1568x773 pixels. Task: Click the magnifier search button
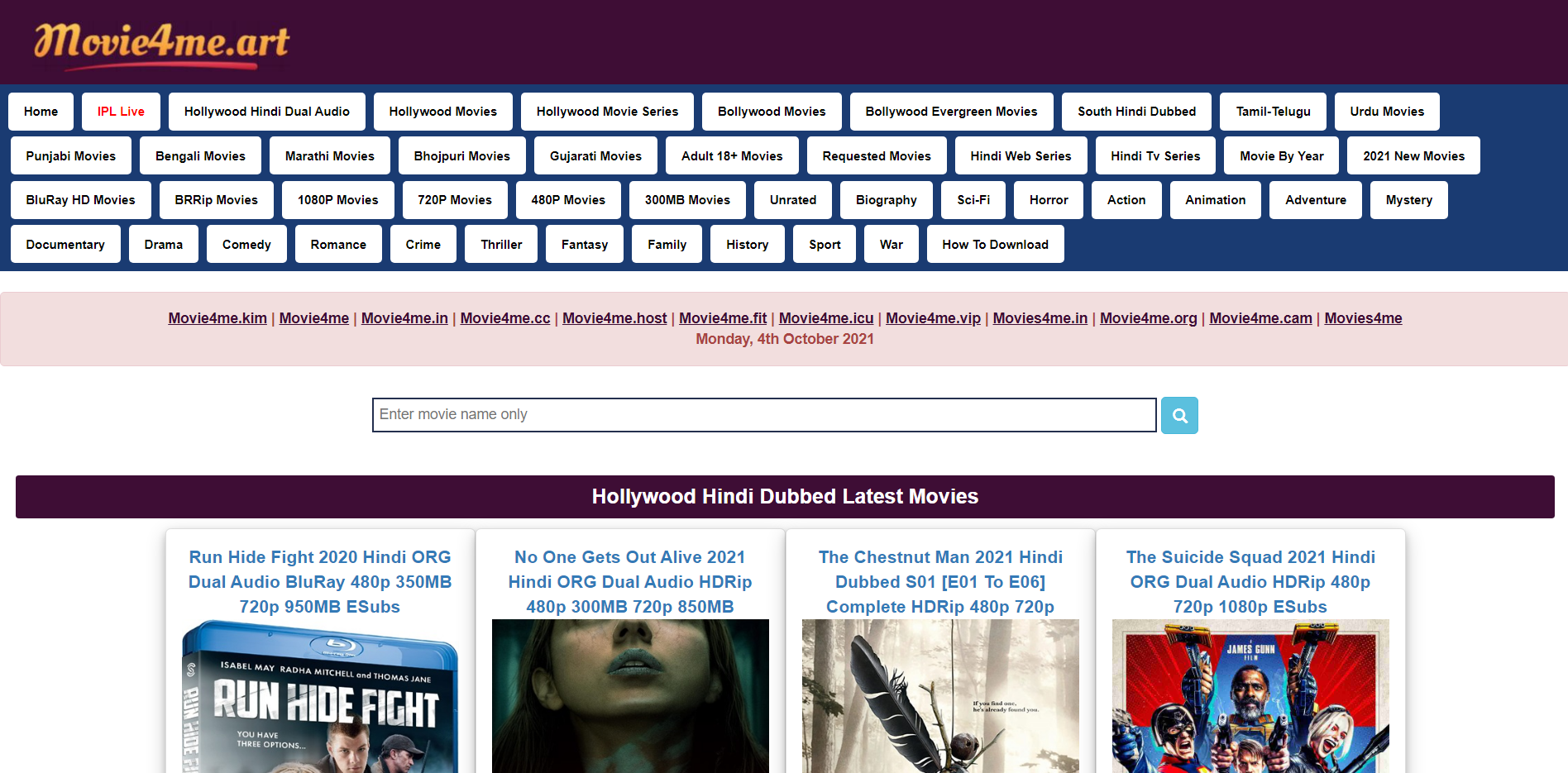point(1179,416)
